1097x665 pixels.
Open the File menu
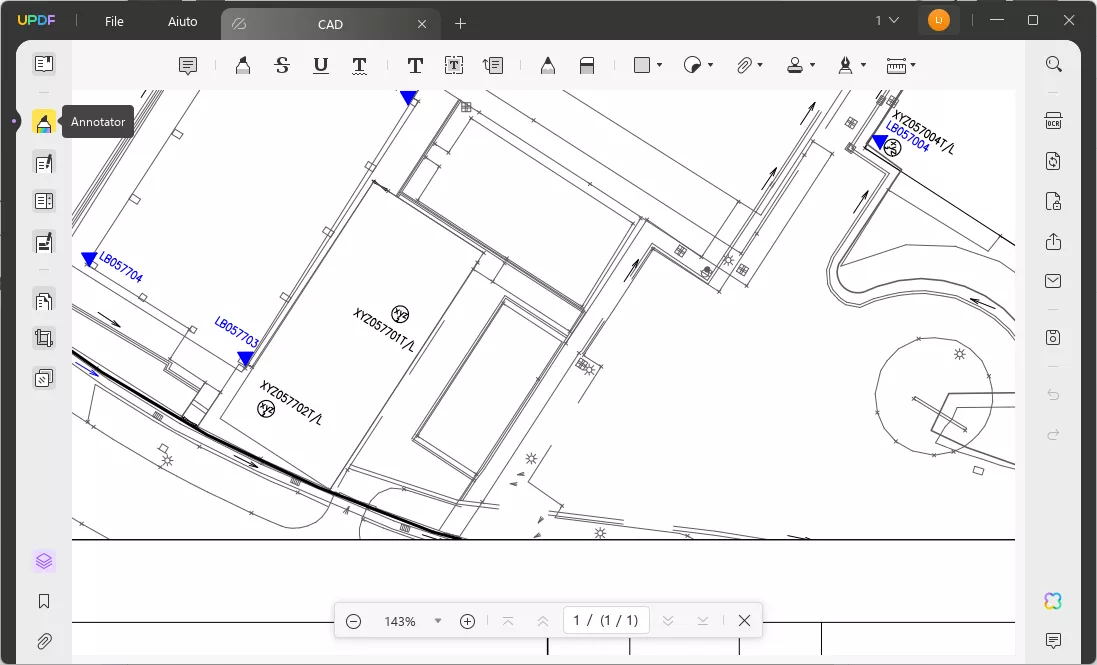pos(114,22)
